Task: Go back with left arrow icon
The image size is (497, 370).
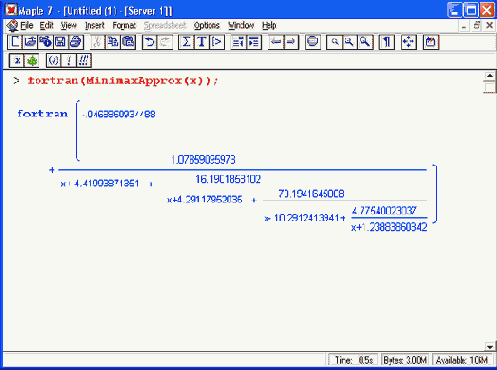Action: (x=276, y=42)
